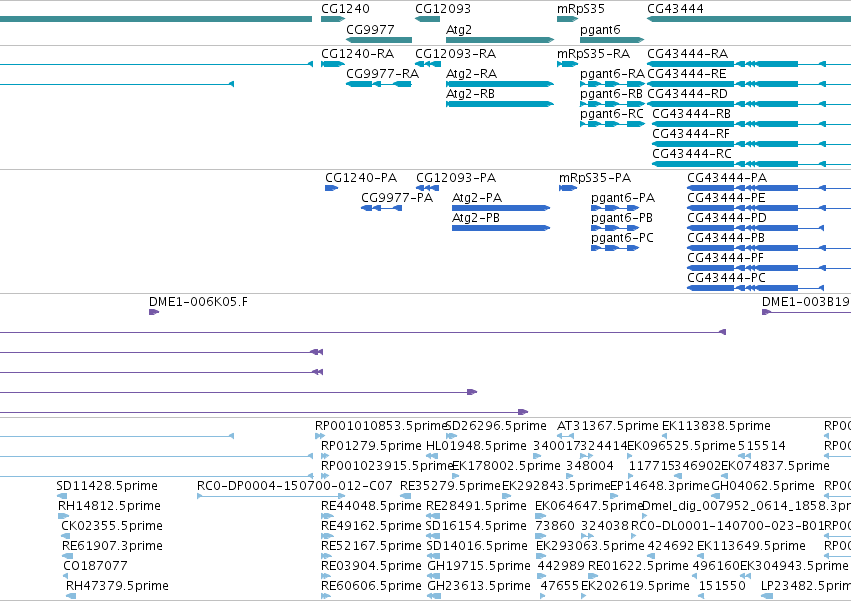Click EST GH23613.5prime
851x601 pixels.
[479, 587]
